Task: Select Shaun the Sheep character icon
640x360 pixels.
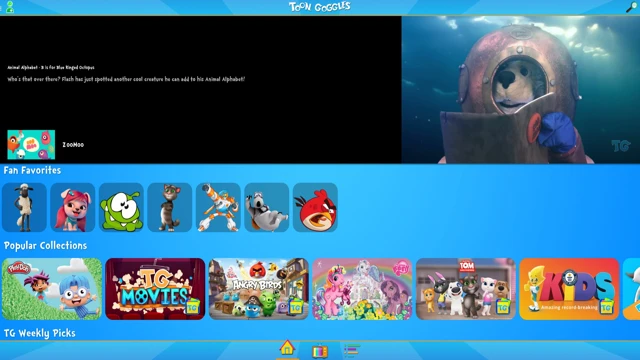Action: [x=24, y=207]
